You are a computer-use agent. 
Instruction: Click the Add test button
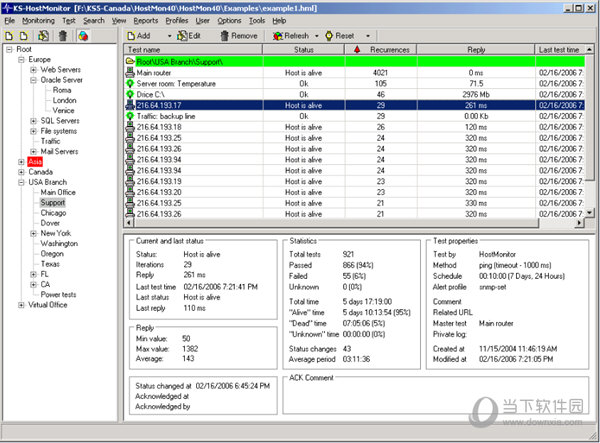[139, 36]
